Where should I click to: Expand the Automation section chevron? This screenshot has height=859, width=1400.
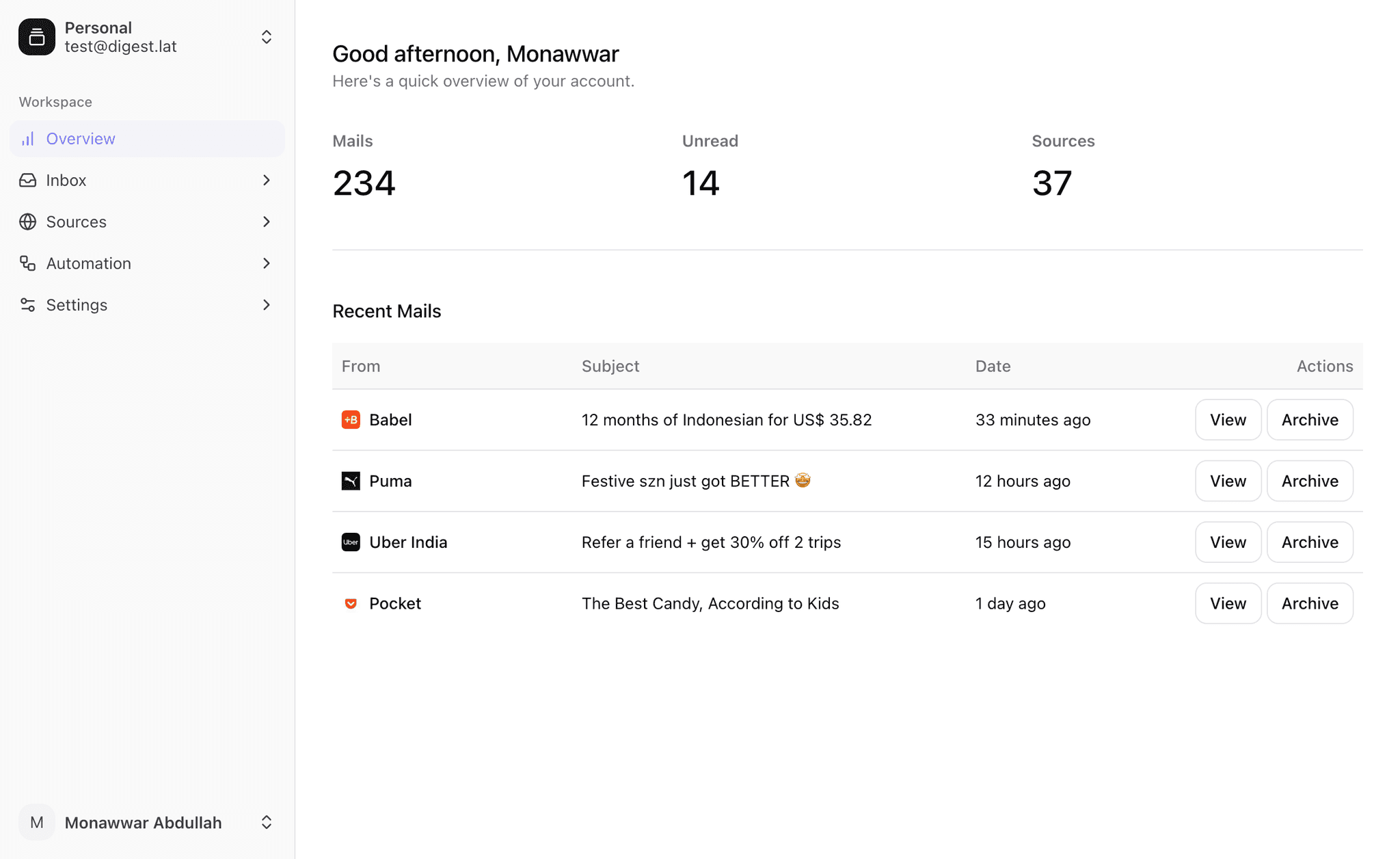tap(267, 263)
